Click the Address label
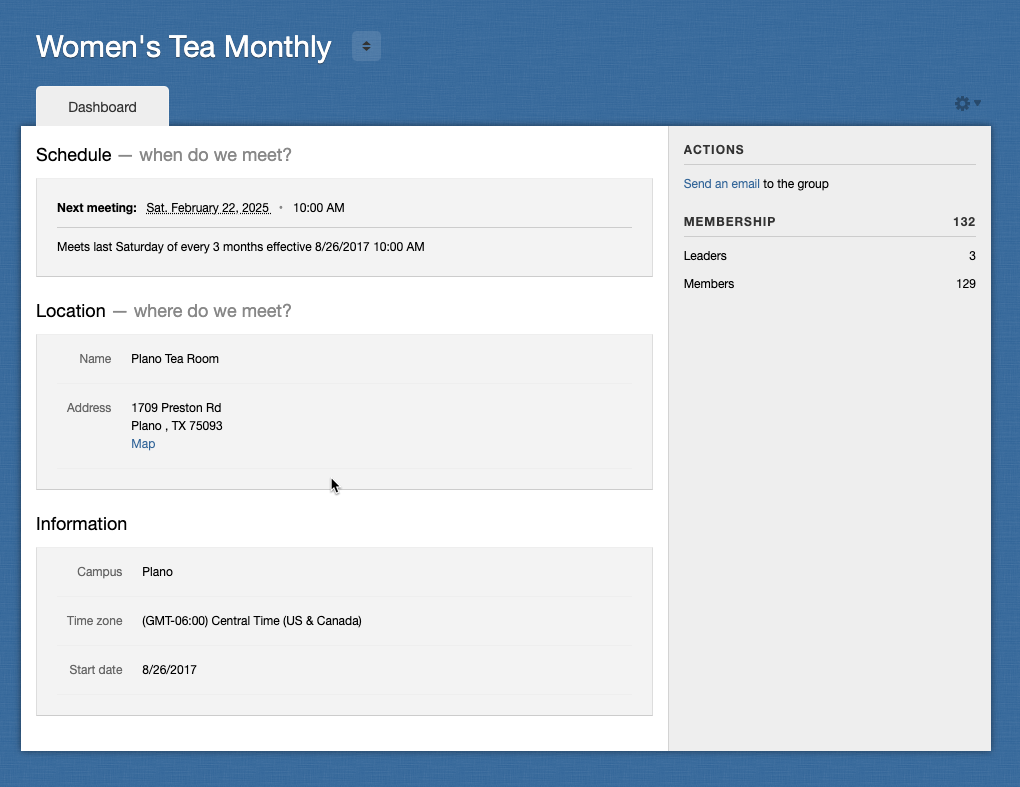This screenshot has width=1020, height=787. coord(89,408)
